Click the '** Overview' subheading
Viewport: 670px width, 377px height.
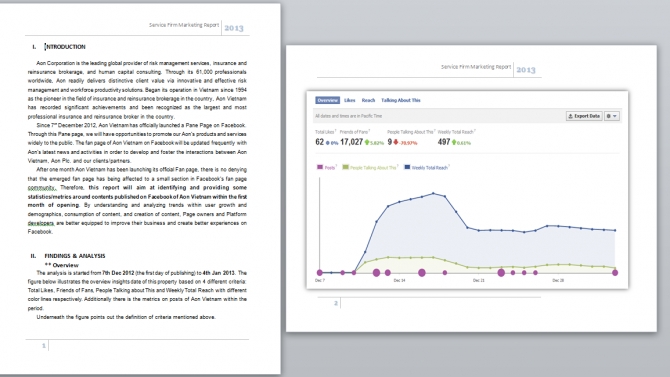coord(62,265)
